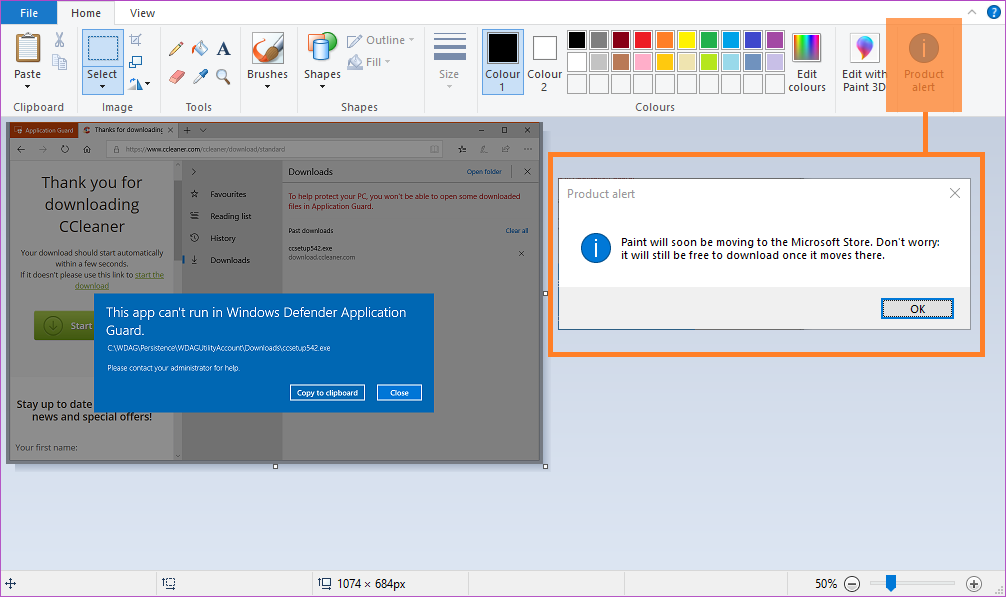This screenshot has height=597, width=1006.
Task: Click the Shapes gallery icon
Action: click(x=321, y=48)
